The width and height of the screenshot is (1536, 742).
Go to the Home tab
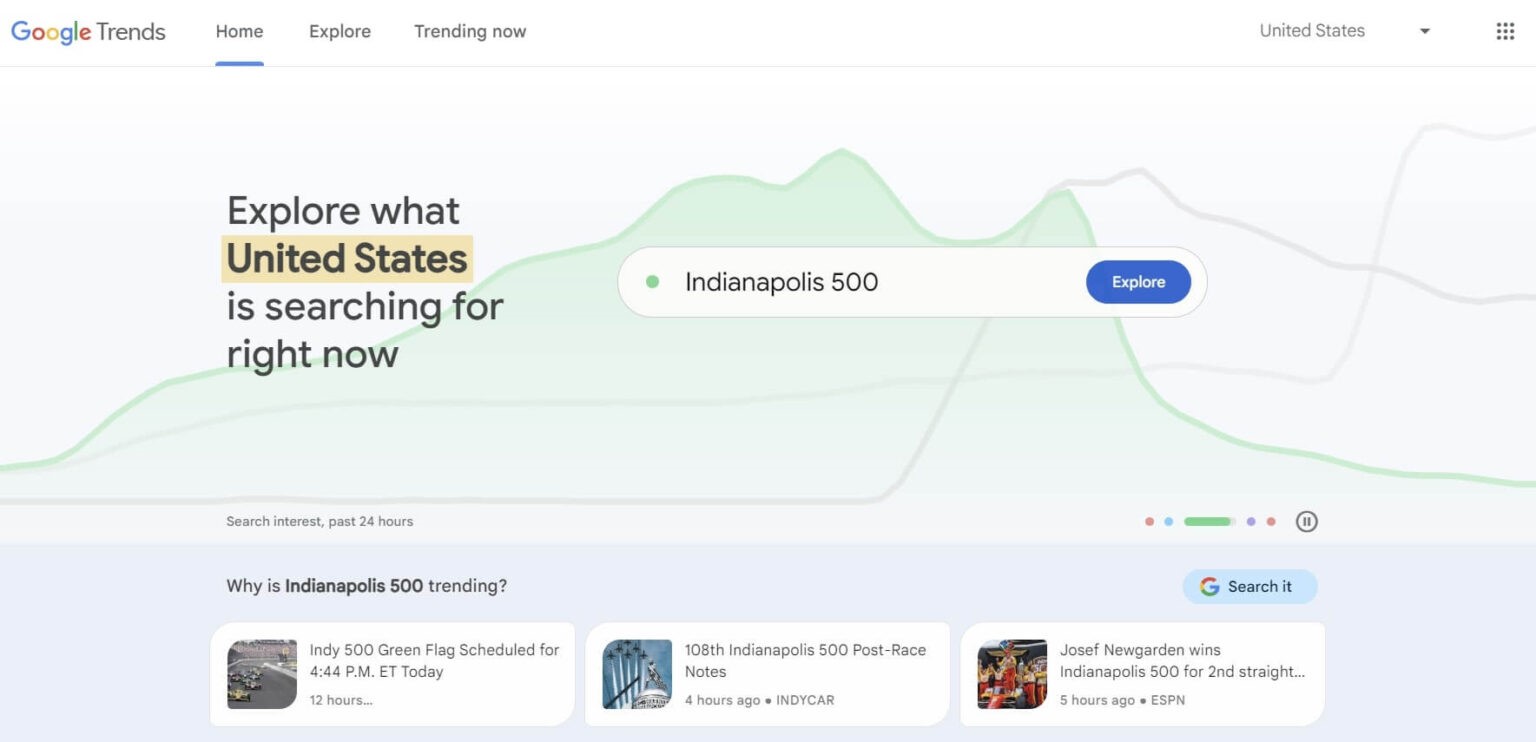click(239, 31)
